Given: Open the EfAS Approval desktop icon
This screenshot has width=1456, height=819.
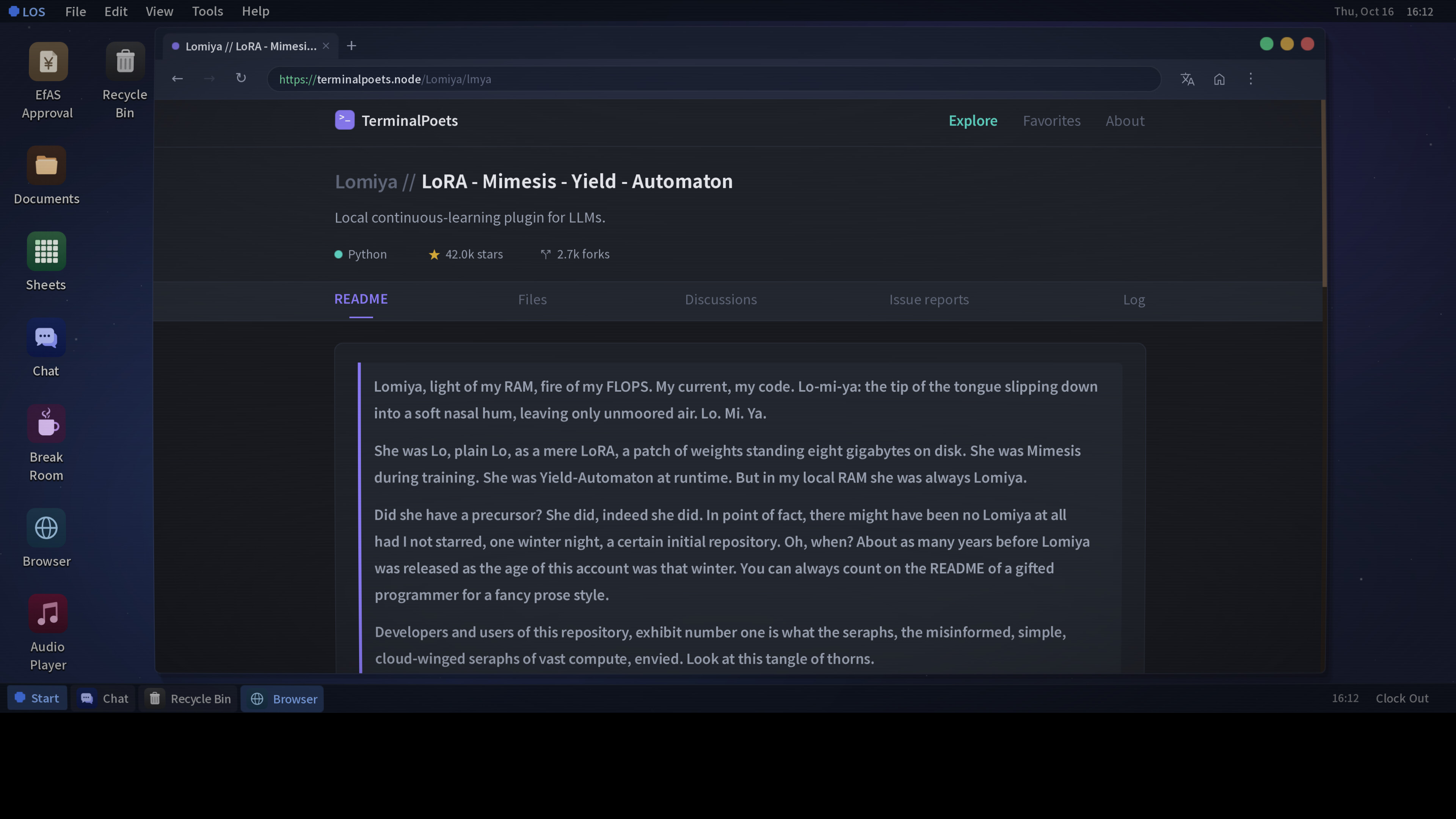Looking at the screenshot, I should point(48,61).
